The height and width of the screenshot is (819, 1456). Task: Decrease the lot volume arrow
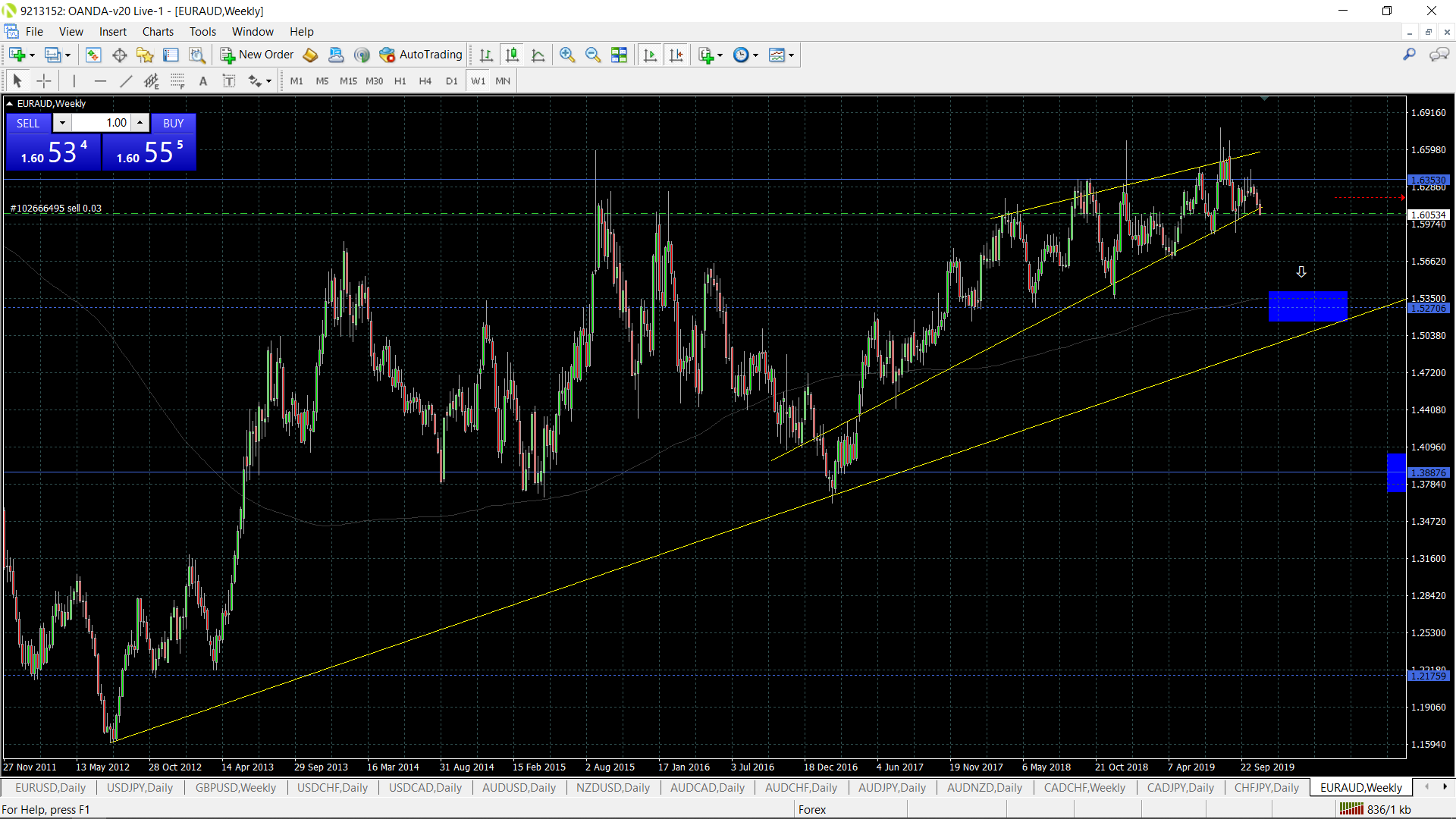coord(62,123)
